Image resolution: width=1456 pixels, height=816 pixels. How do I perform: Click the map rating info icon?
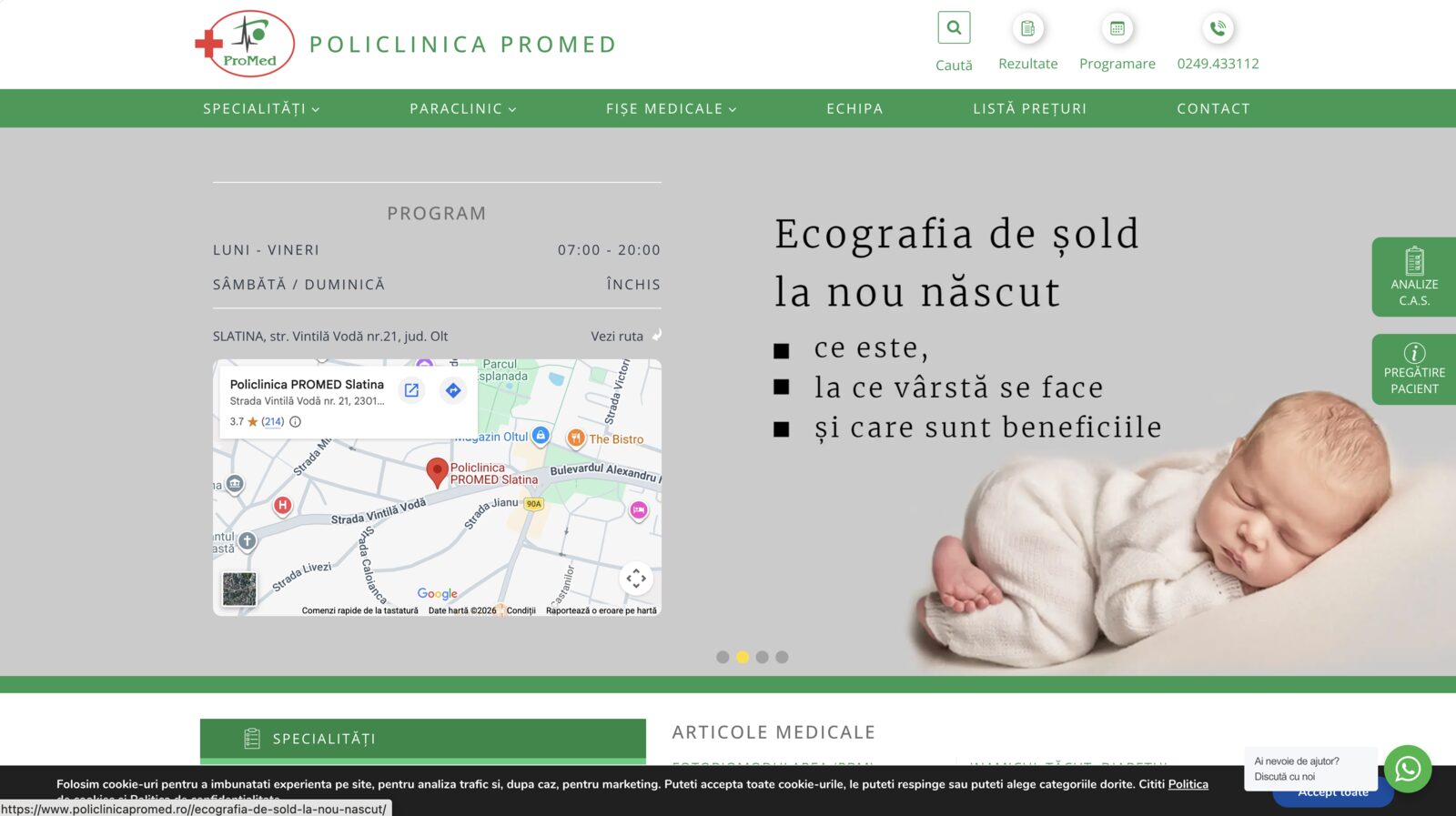tap(295, 421)
